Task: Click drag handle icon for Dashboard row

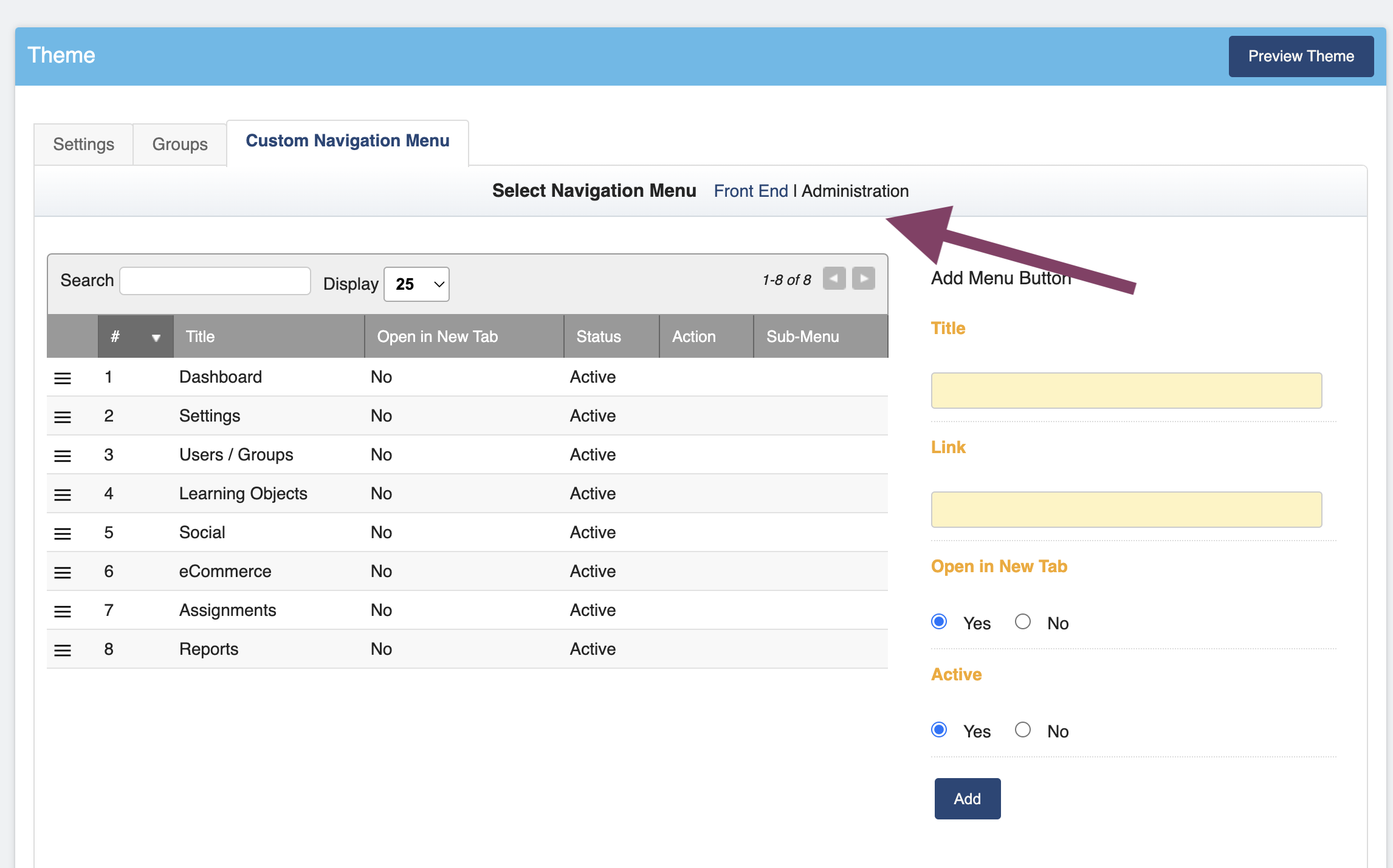Action: pyautogui.click(x=63, y=378)
